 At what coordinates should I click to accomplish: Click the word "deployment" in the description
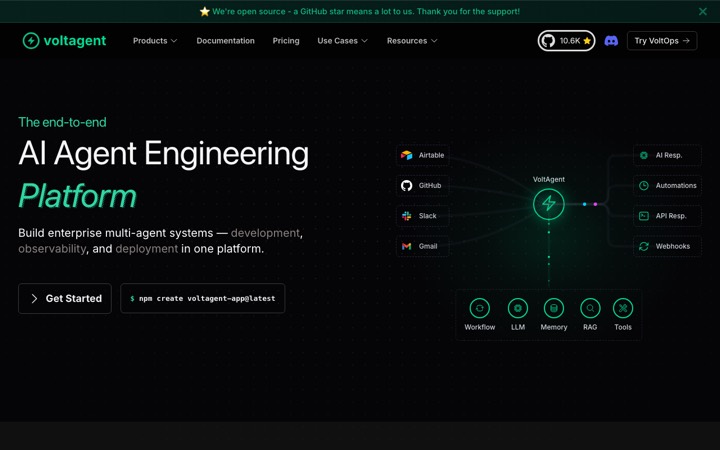click(x=146, y=249)
